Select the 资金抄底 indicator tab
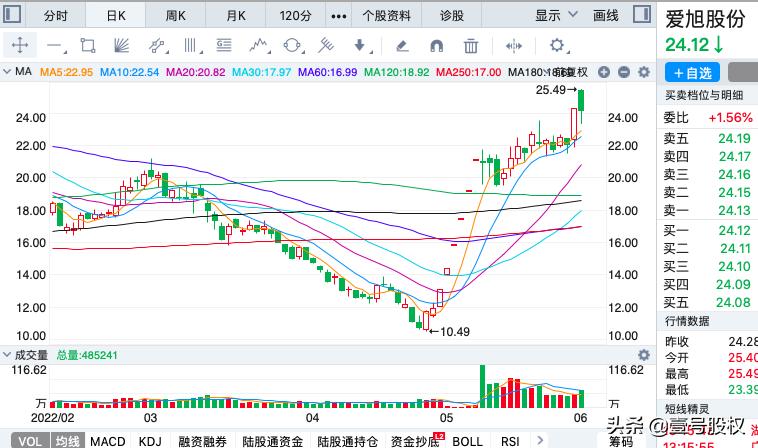The height and width of the screenshot is (448, 758). [415, 441]
